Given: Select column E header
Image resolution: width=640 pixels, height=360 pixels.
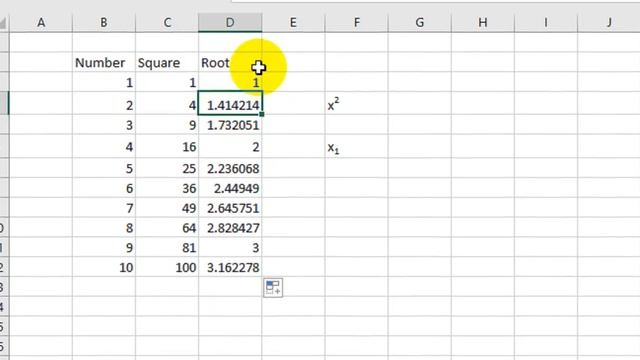Looking at the screenshot, I should click(x=293, y=22).
